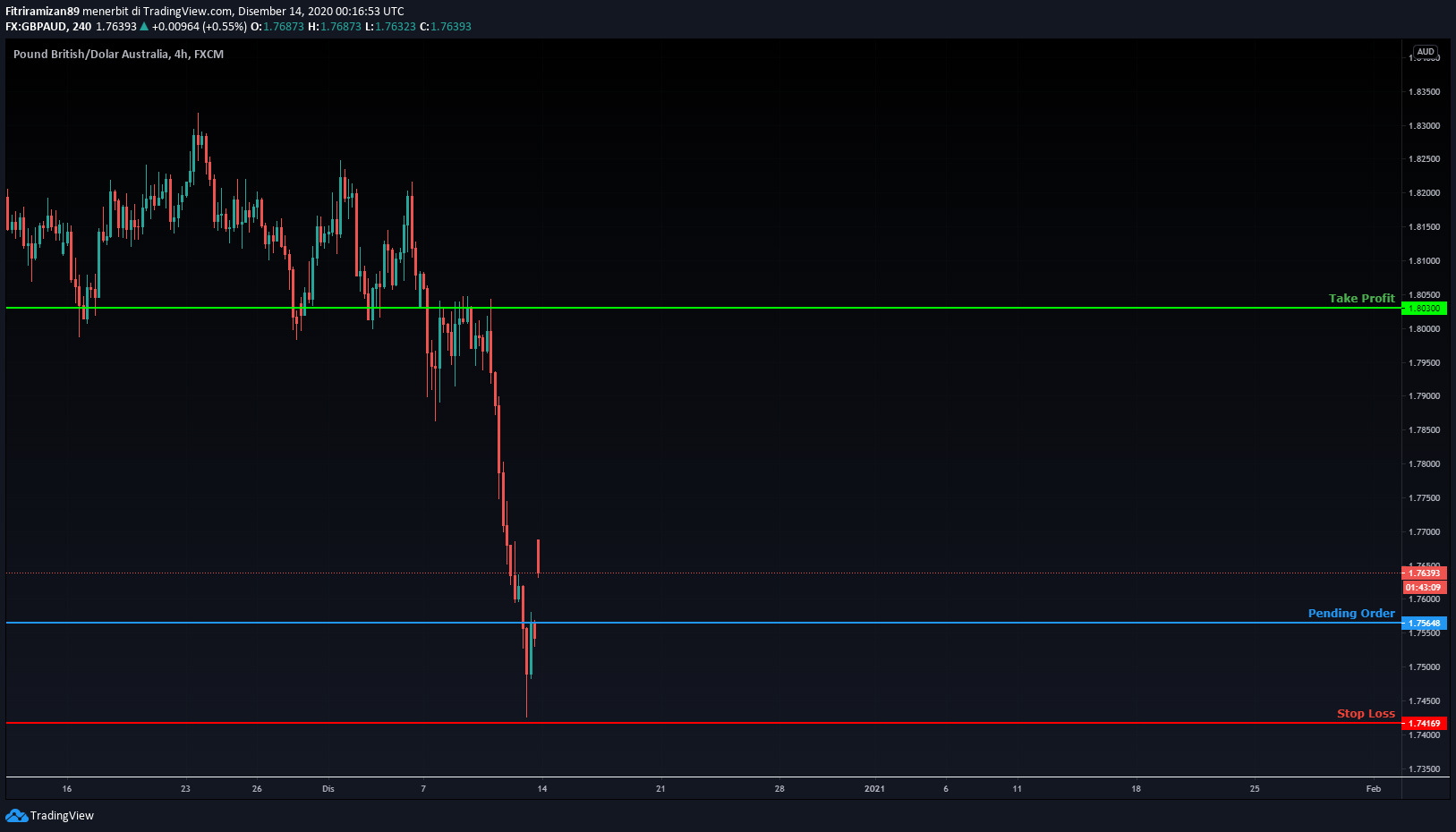Viewport: 1456px width, 832px height.
Task: Click the green up-triangle price change indicator
Action: (x=144, y=27)
